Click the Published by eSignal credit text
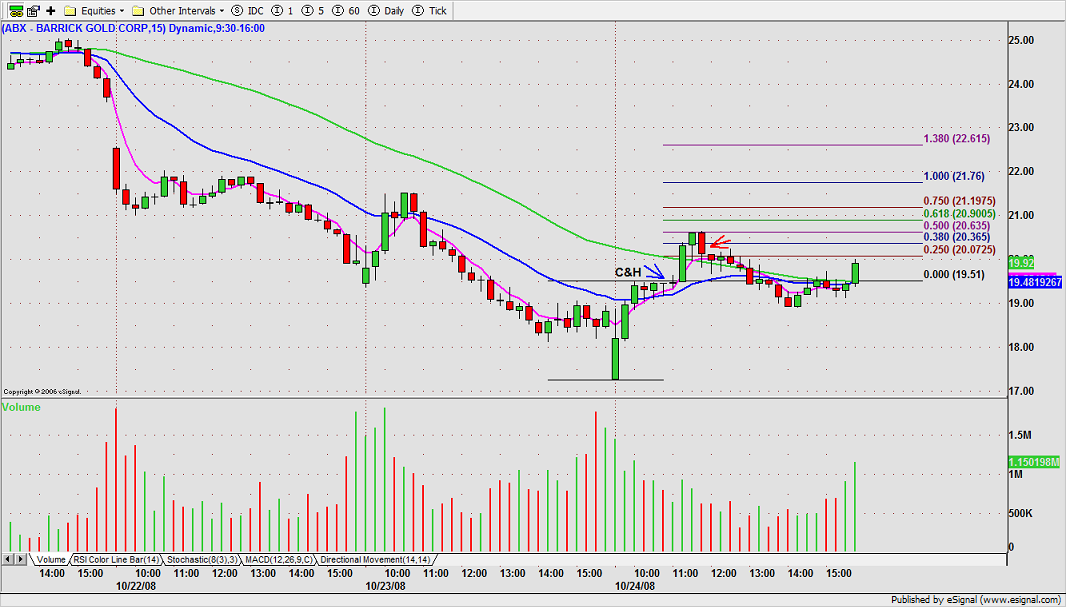 click(974, 600)
